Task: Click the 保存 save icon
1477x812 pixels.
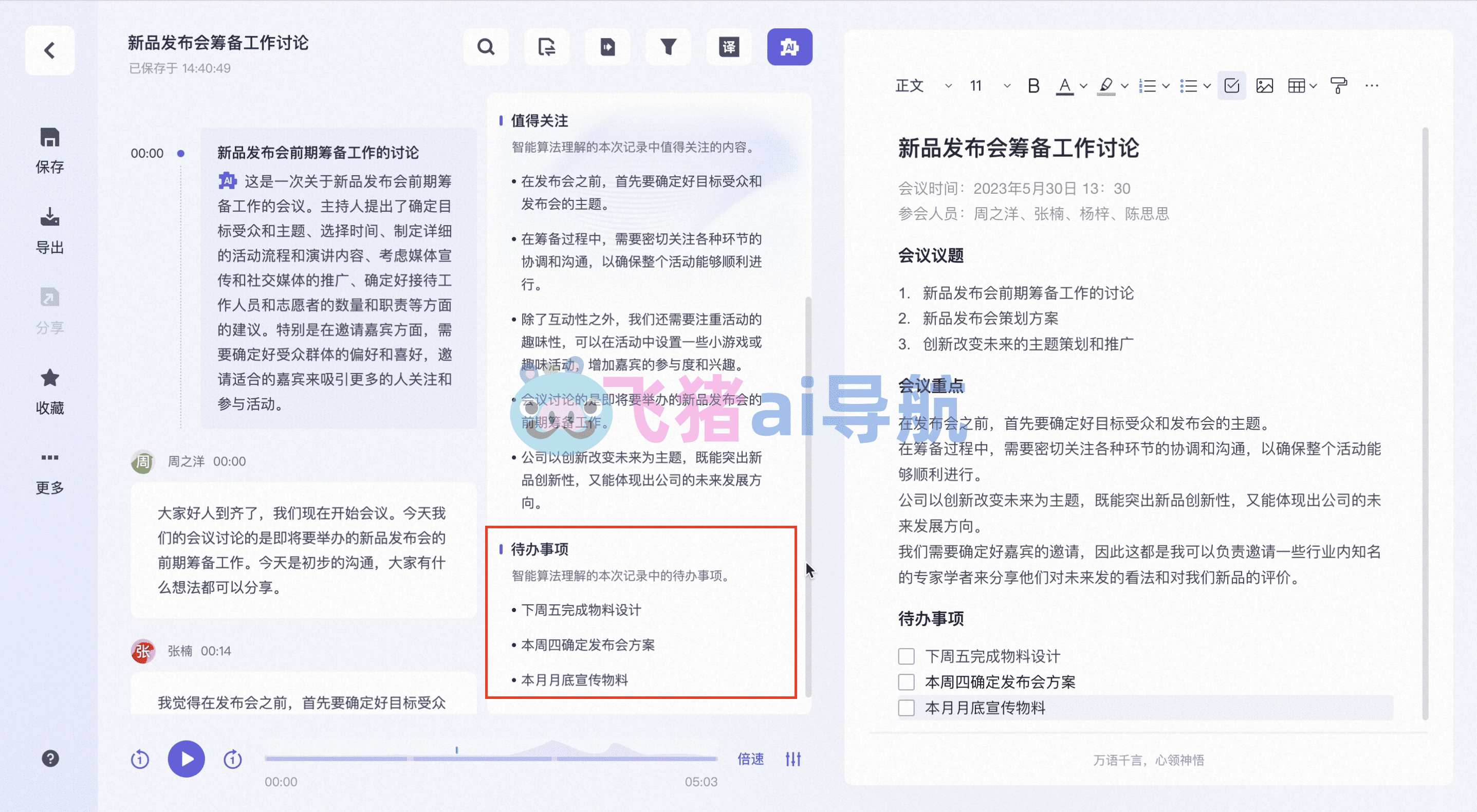Action: coord(50,138)
